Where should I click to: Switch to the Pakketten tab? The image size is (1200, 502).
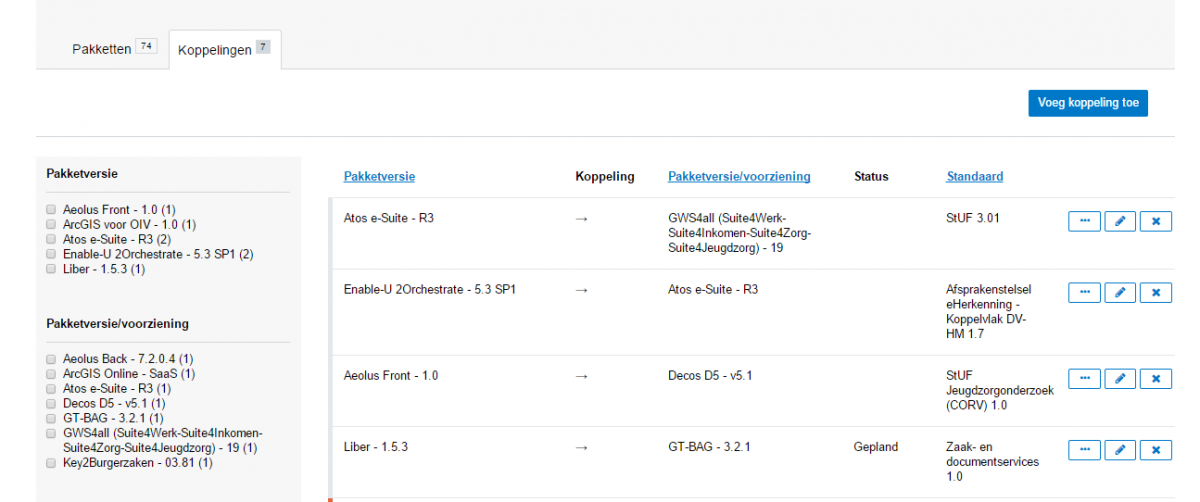(x=113, y=49)
